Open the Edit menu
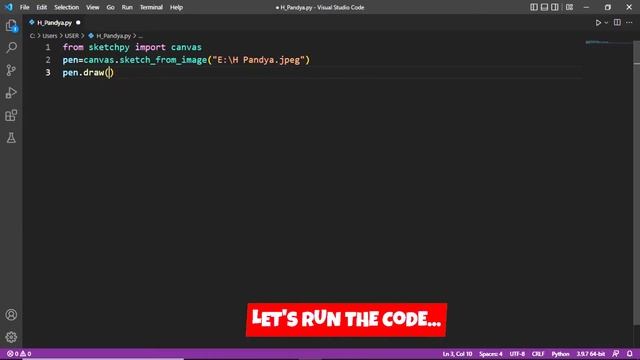 coord(42,7)
